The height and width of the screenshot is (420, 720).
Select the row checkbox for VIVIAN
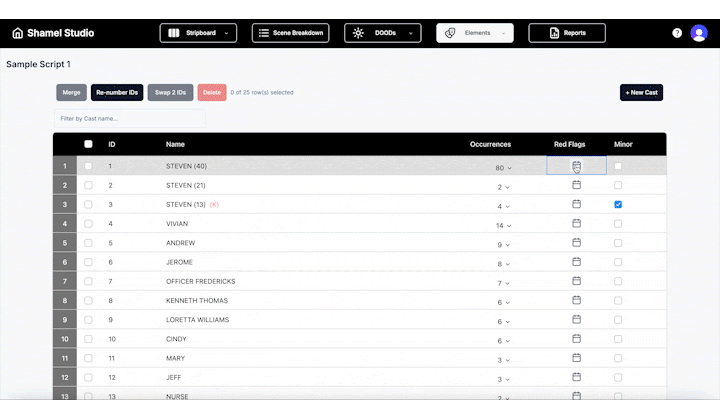88,224
